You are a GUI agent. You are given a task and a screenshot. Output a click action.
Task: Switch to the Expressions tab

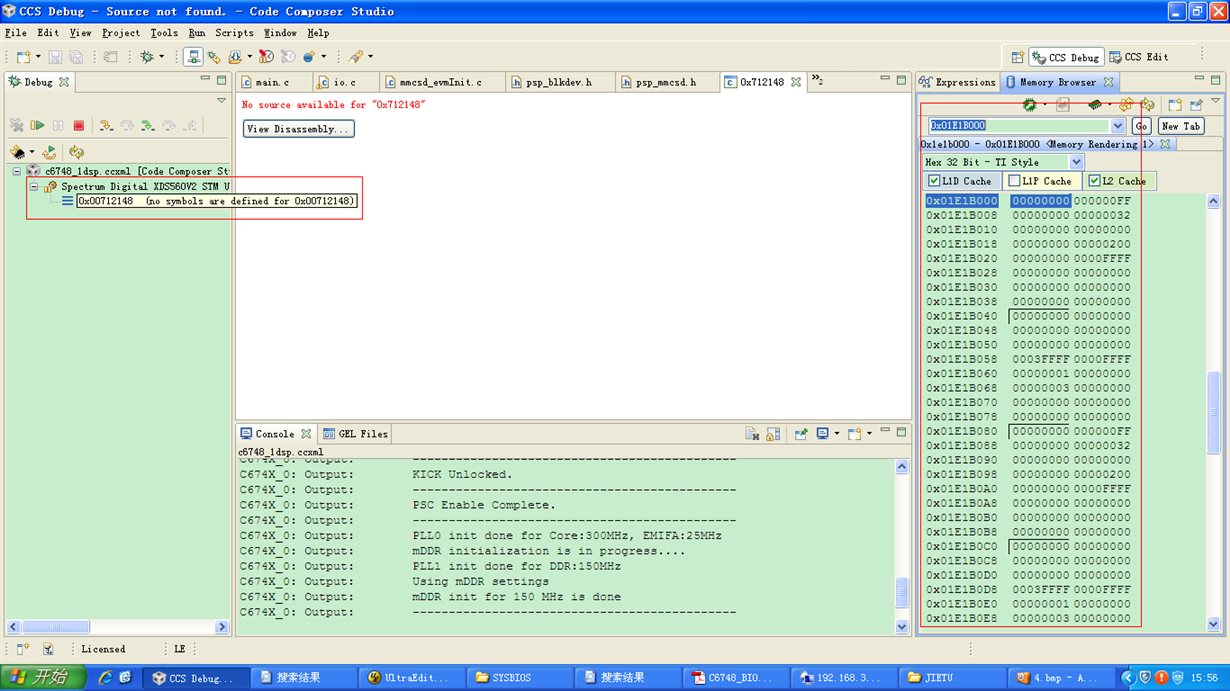(x=957, y=82)
